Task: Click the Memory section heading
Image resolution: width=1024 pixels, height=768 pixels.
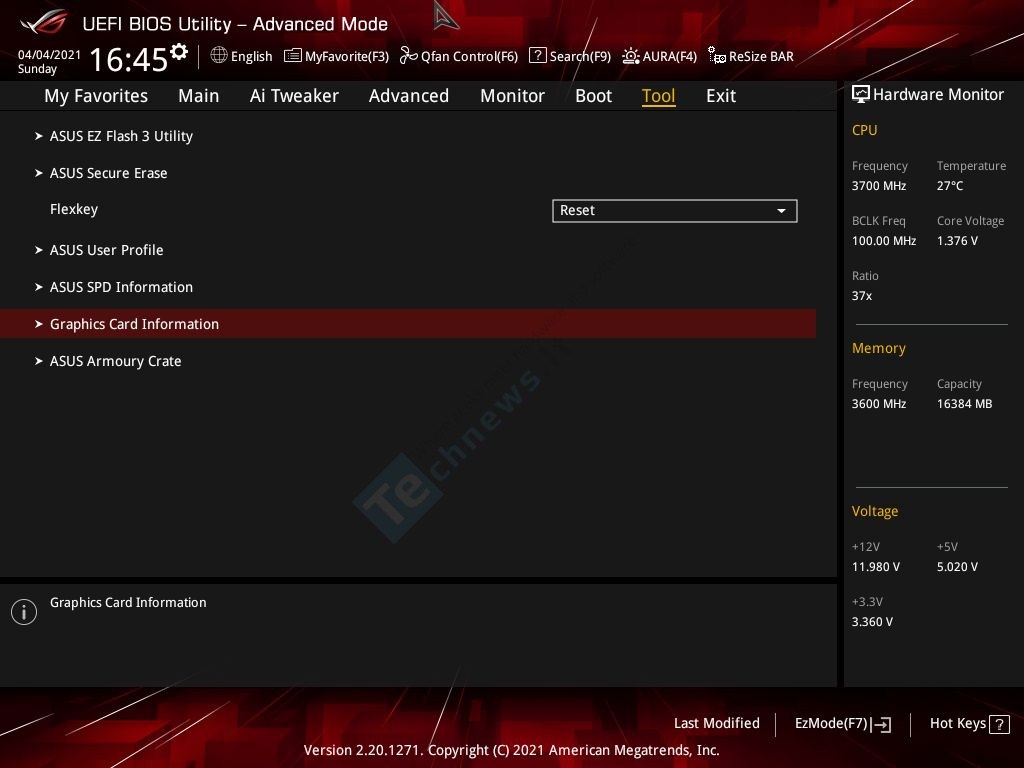Action: (x=878, y=349)
